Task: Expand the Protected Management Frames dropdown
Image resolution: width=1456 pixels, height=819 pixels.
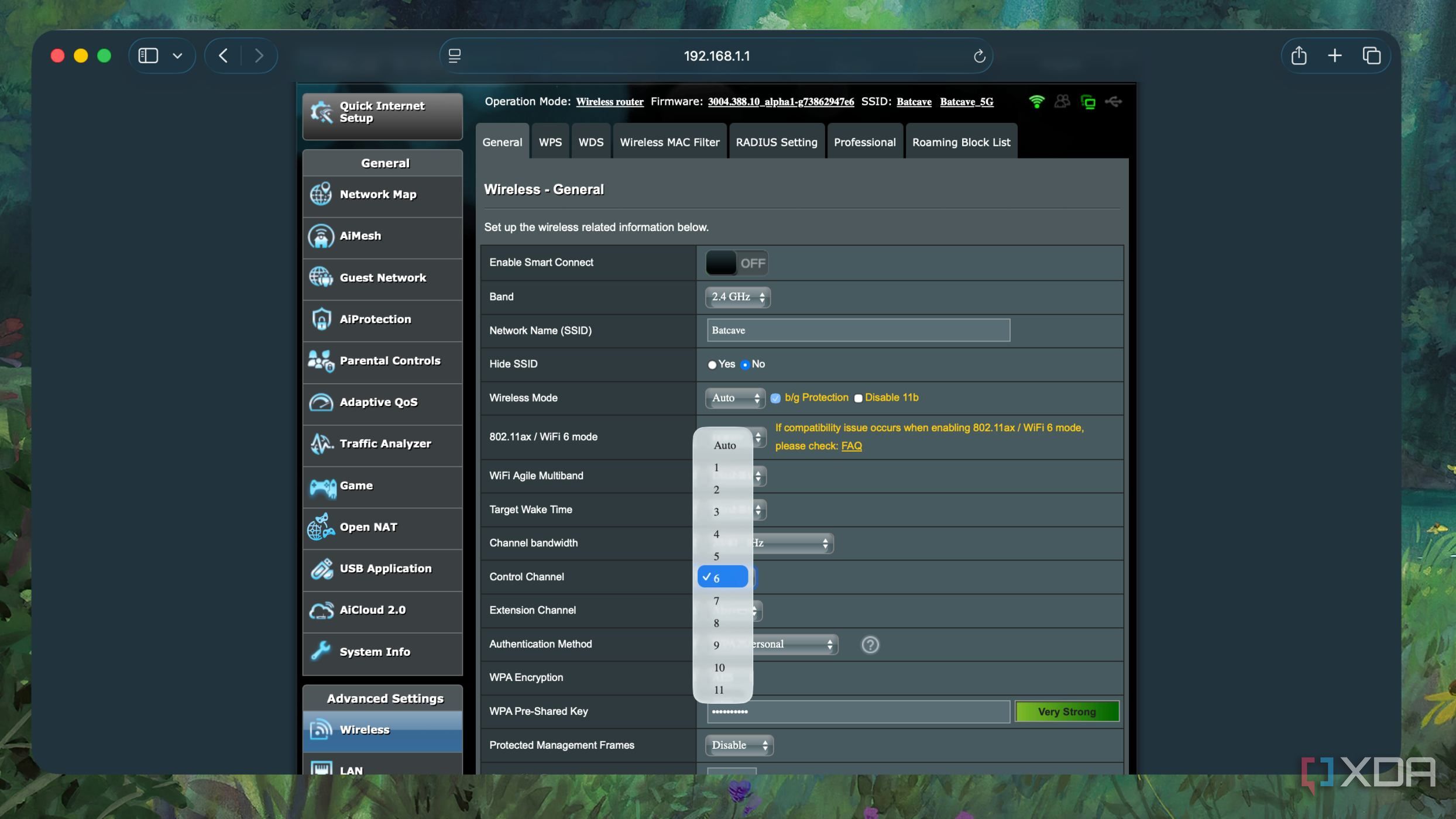Action: pos(739,745)
